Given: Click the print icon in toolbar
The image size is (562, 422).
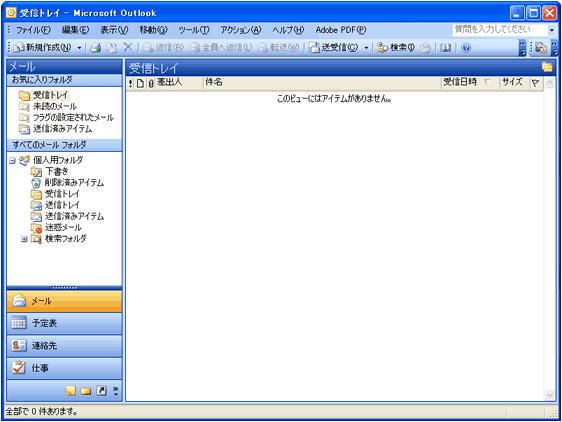Looking at the screenshot, I should [95, 48].
